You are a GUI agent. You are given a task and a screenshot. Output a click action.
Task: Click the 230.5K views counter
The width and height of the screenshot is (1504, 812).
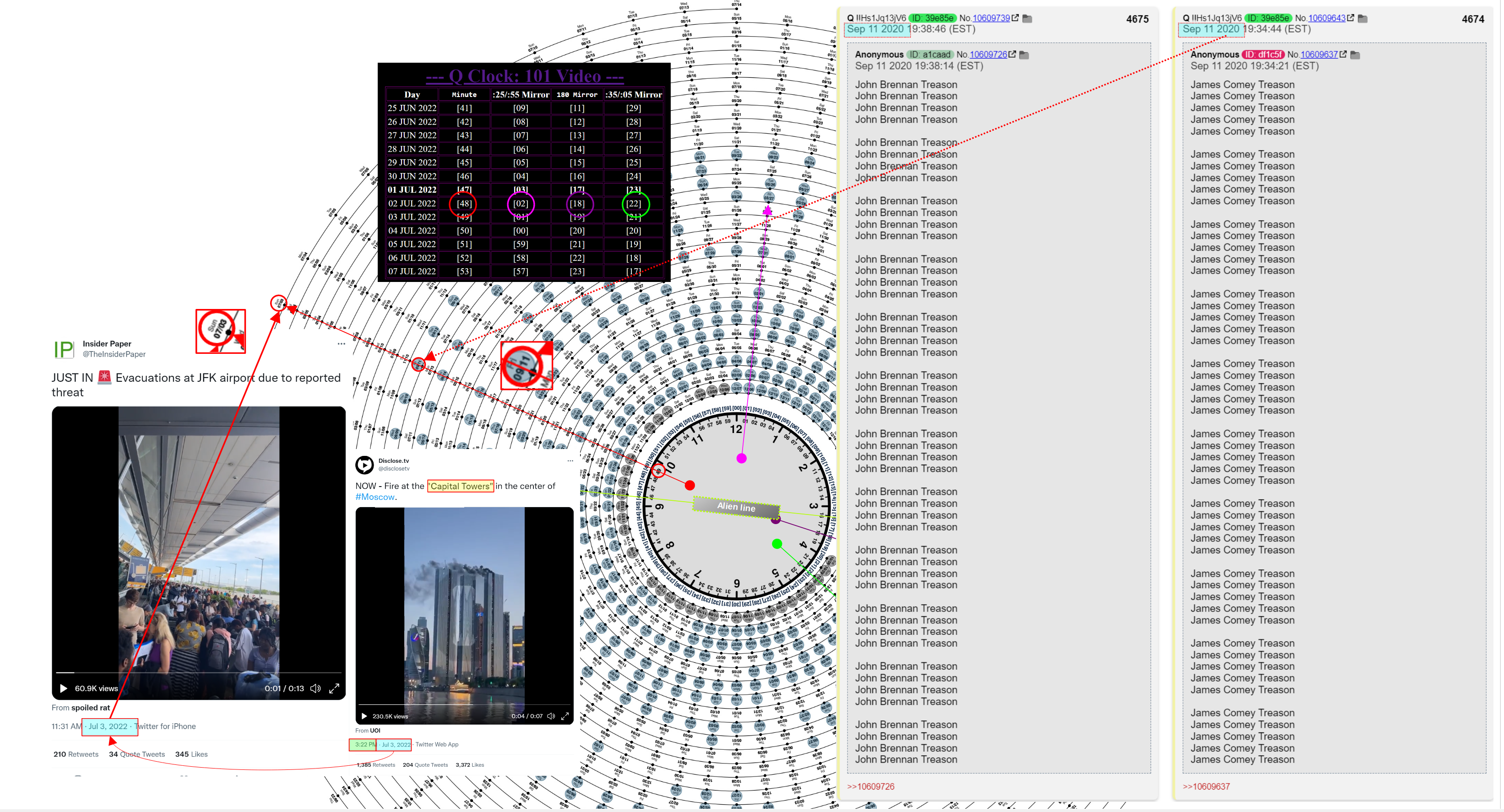pyautogui.click(x=390, y=716)
